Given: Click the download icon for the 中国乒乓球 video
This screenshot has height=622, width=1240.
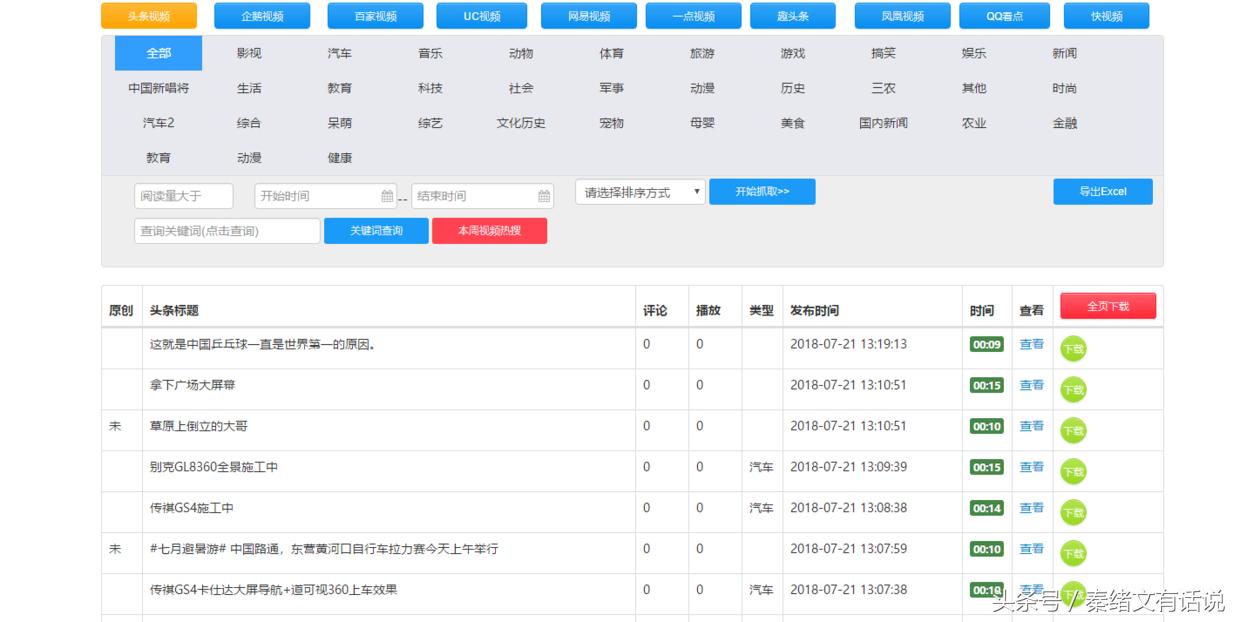Looking at the screenshot, I should pyautogui.click(x=1073, y=348).
